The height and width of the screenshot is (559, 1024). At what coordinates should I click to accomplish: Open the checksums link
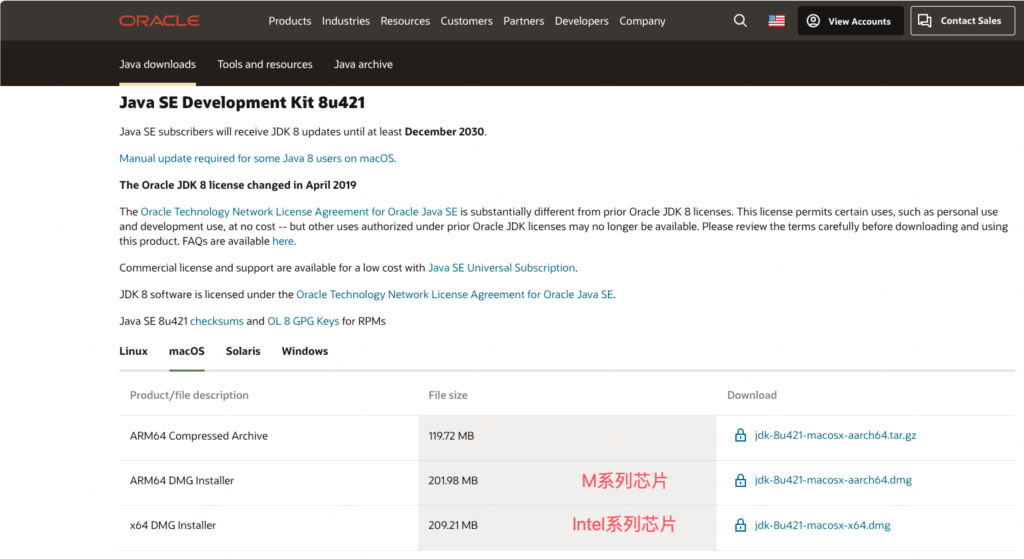pos(216,321)
